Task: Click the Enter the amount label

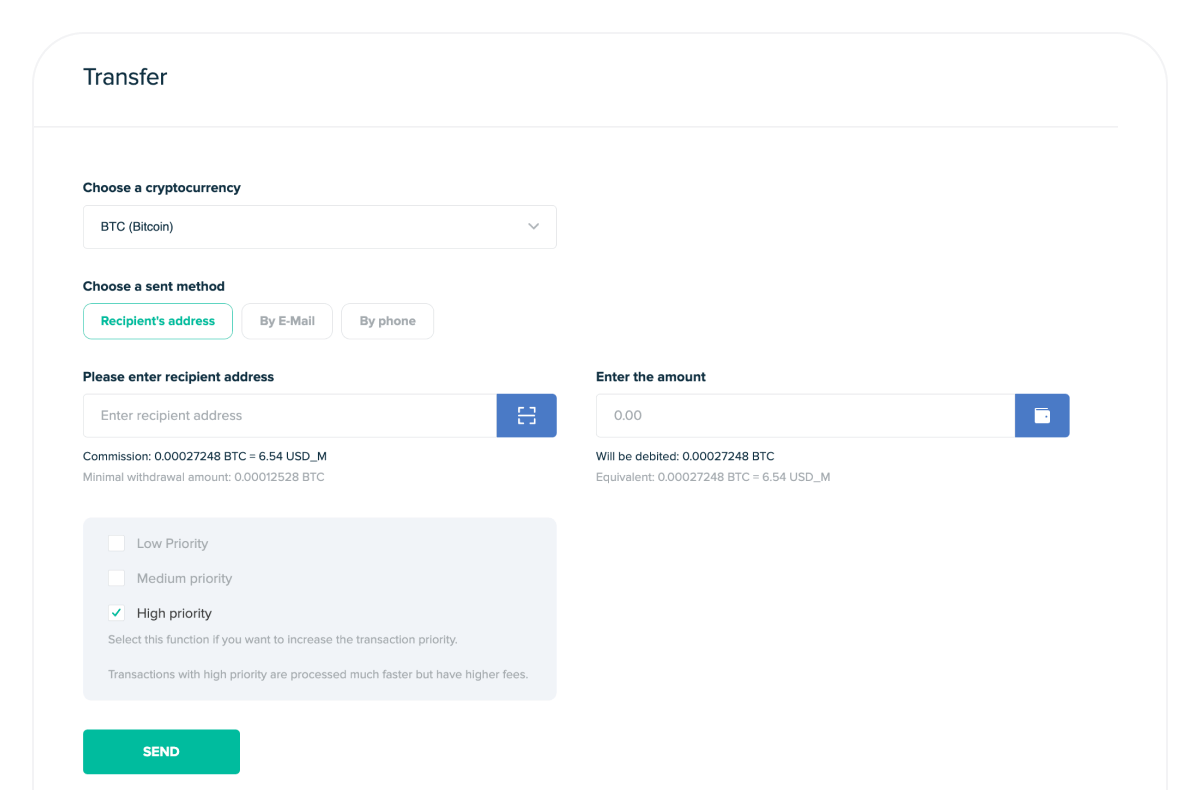Action: point(651,377)
